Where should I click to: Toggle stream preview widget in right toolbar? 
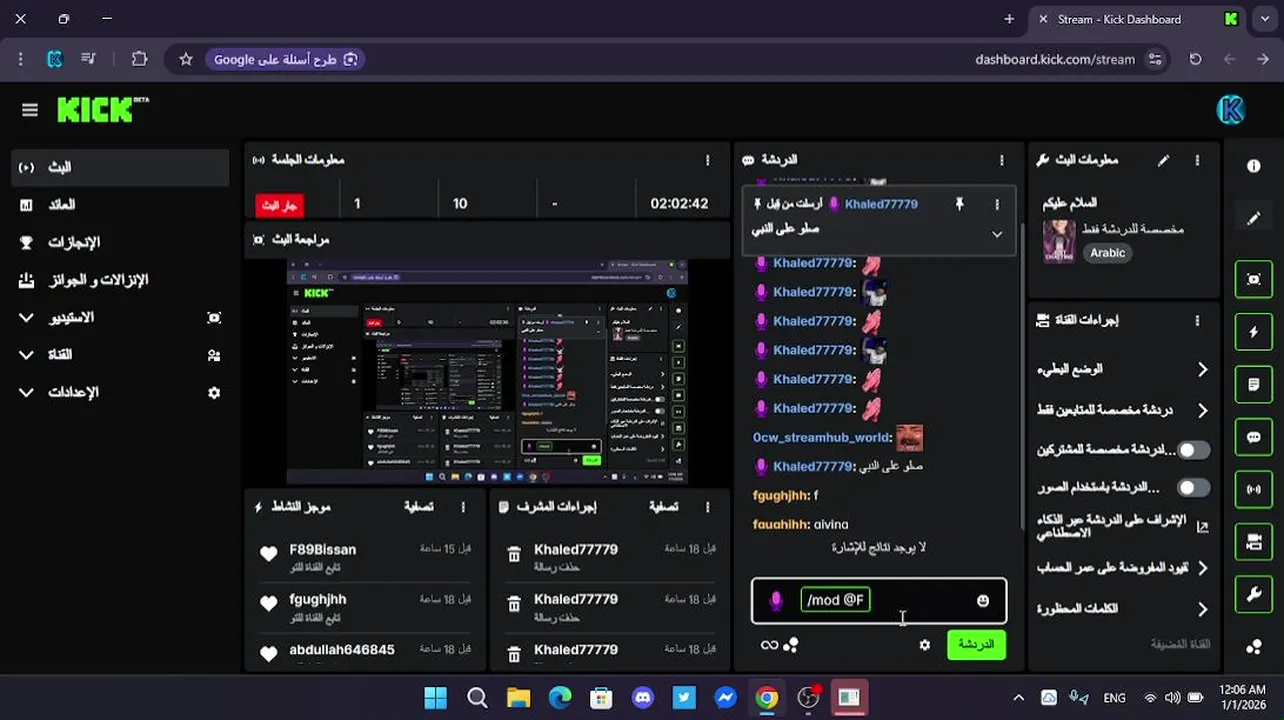click(1253, 280)
